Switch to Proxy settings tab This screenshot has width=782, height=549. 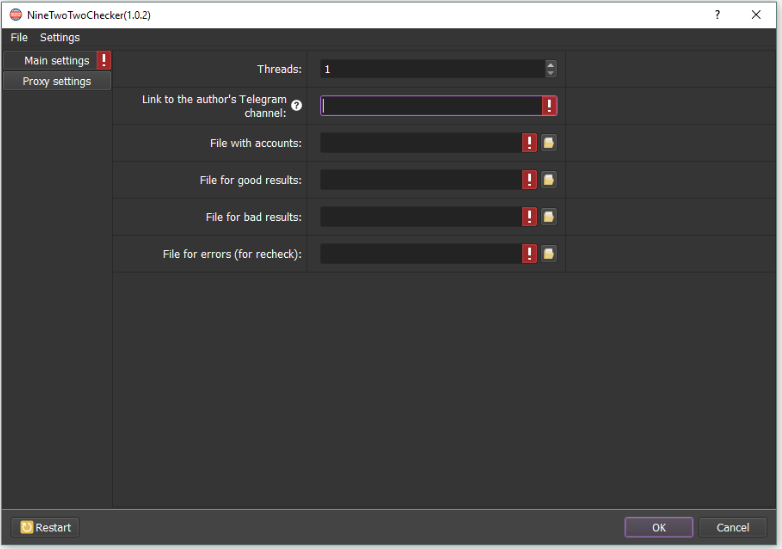pos(57,81)
